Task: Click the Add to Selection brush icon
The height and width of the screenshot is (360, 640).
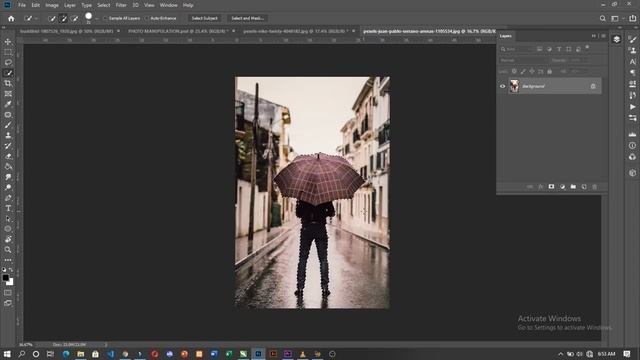Action: point(63,18)
